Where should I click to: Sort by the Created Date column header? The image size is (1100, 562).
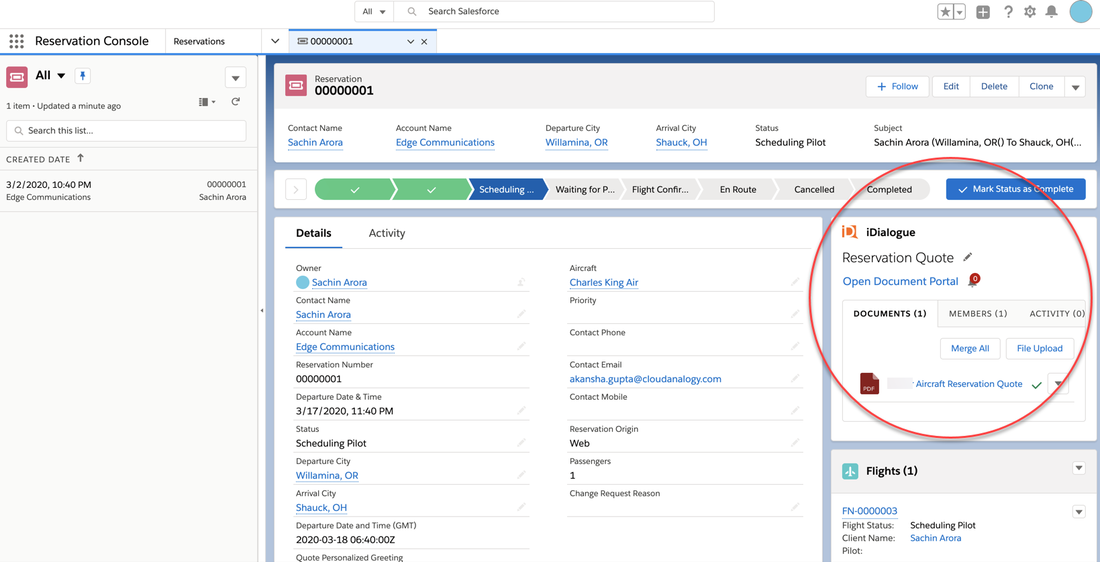click(x=45, y=159)
